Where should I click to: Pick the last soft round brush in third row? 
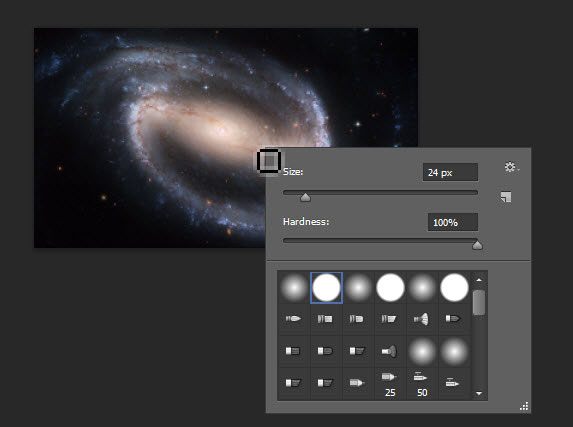tap(454, 352)
